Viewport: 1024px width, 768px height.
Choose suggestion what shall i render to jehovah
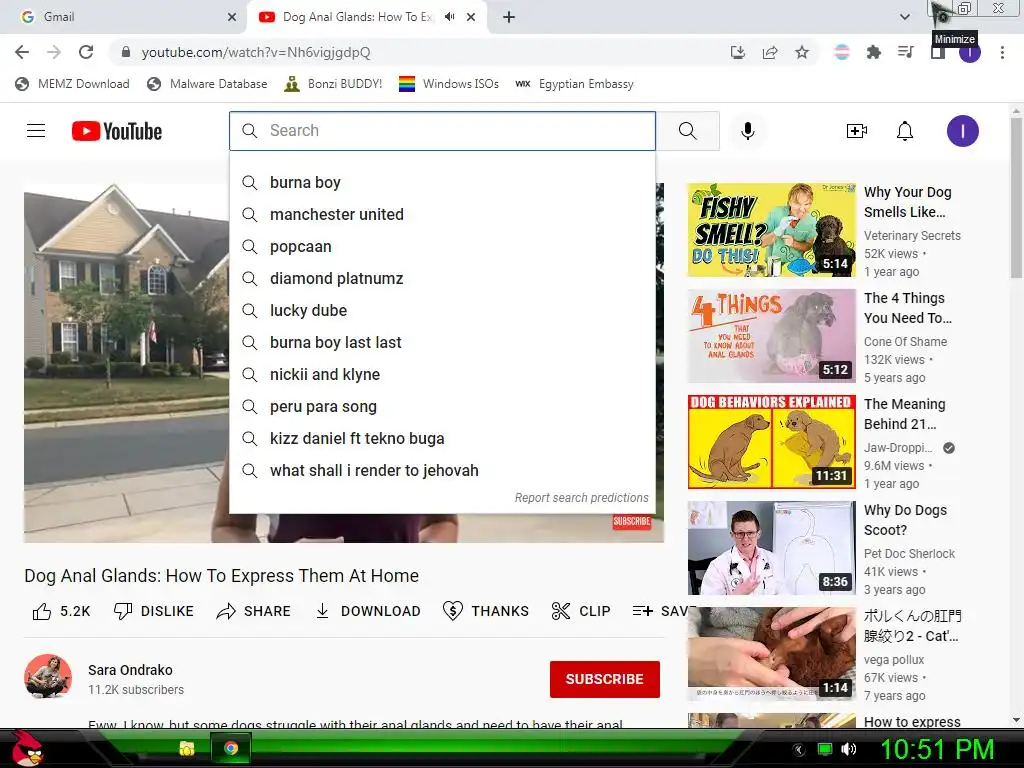click(x=442, y=470)
